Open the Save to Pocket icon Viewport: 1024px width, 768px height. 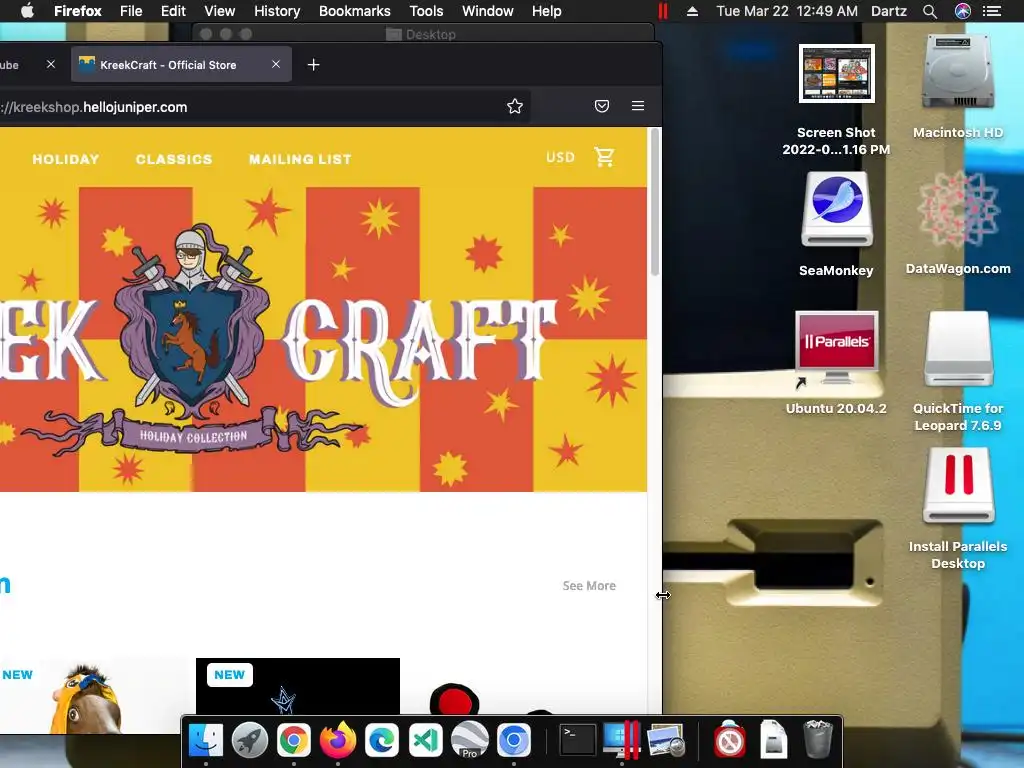click(x=601, y=106)
